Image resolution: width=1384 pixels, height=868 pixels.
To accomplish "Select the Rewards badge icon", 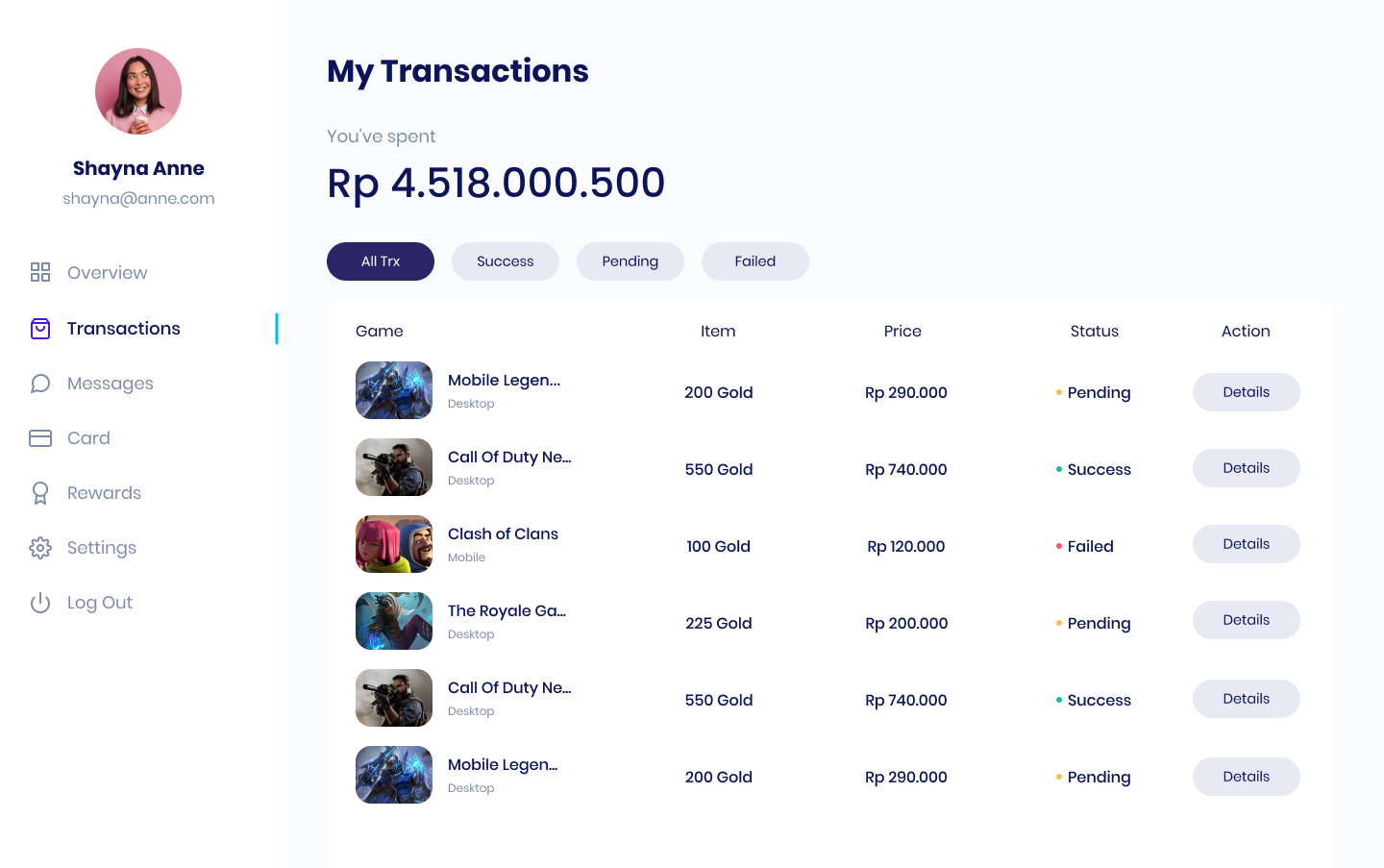I will pyautogui.click(x=40, y=493).
